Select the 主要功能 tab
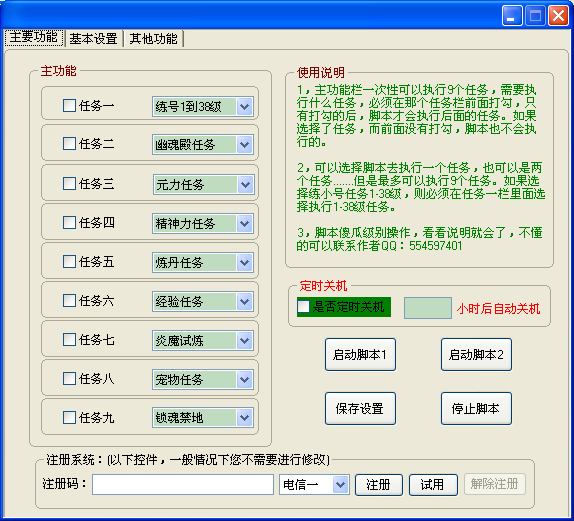The height and width of the screenshot is (521, 574). click(x=34, y=37)
